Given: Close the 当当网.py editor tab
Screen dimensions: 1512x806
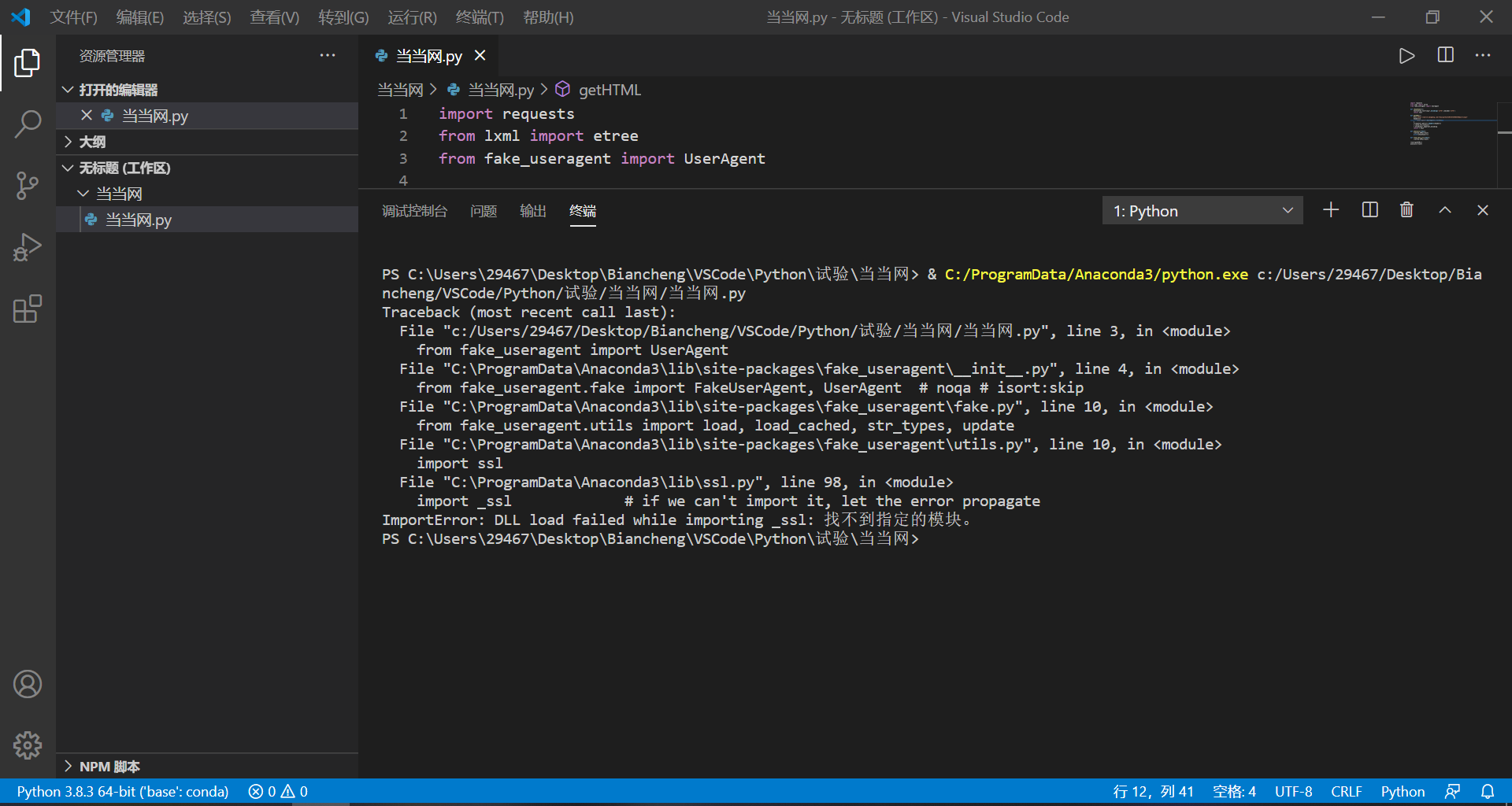Looking at the screenshot, I should point(480,55).
